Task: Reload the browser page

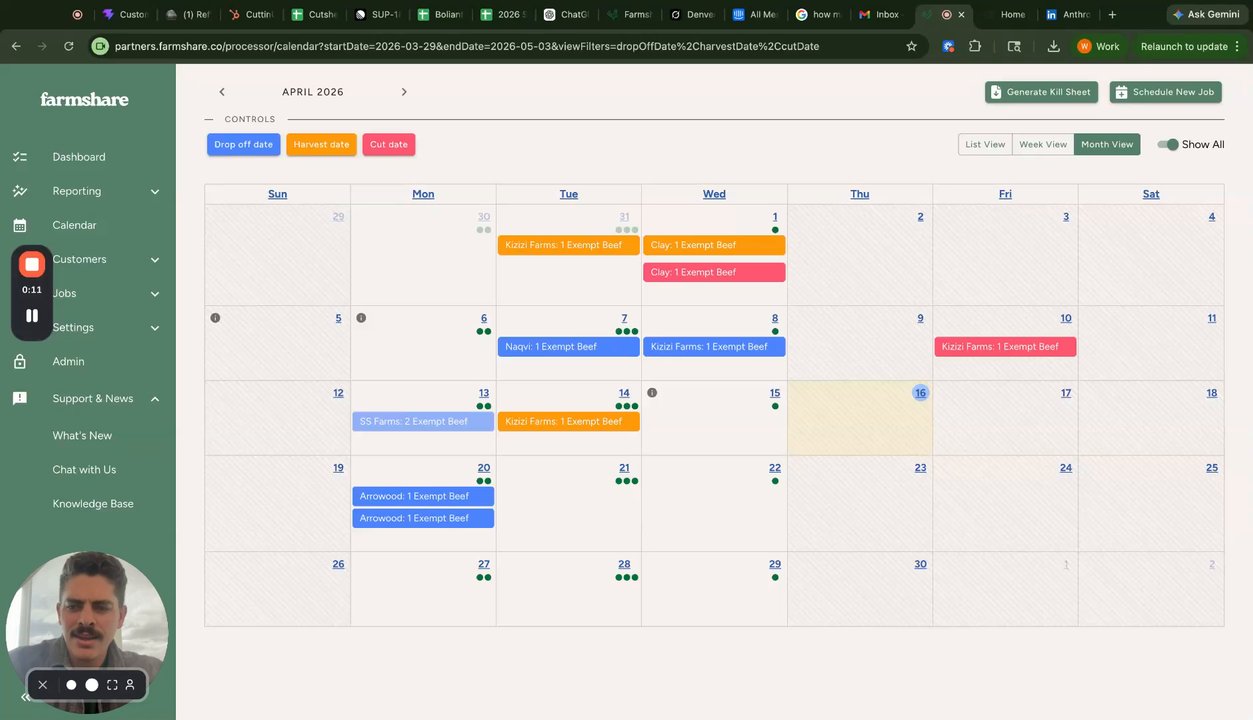Action: tap(68, 46)
